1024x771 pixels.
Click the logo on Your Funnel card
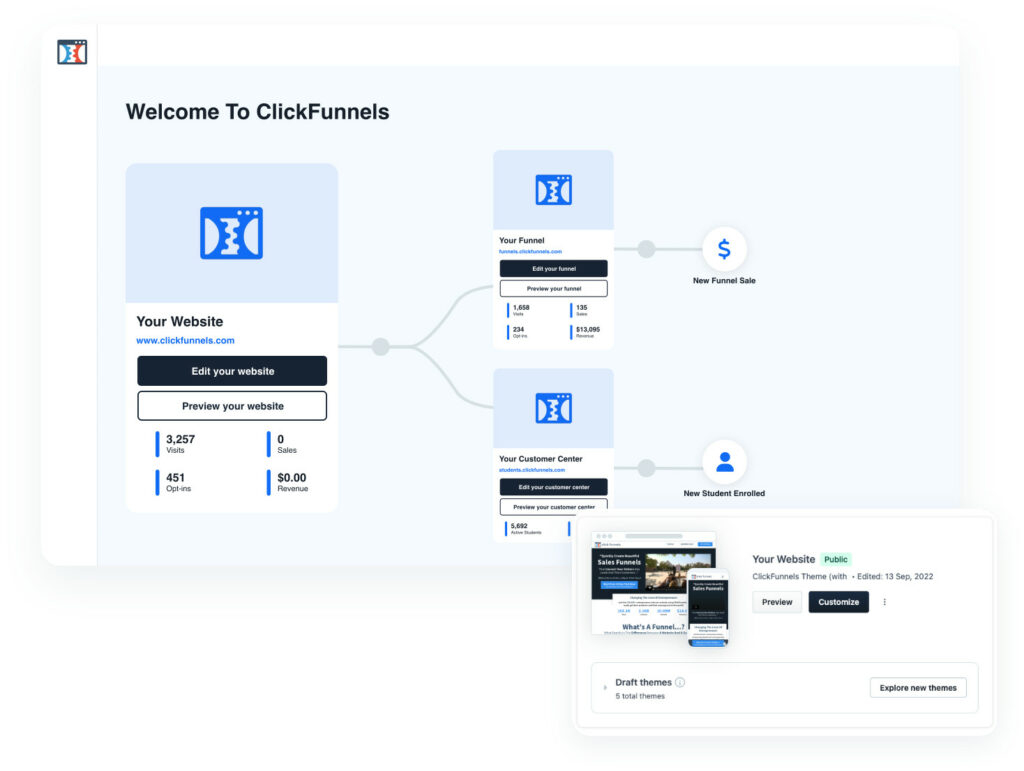click(x=553, y=190)
